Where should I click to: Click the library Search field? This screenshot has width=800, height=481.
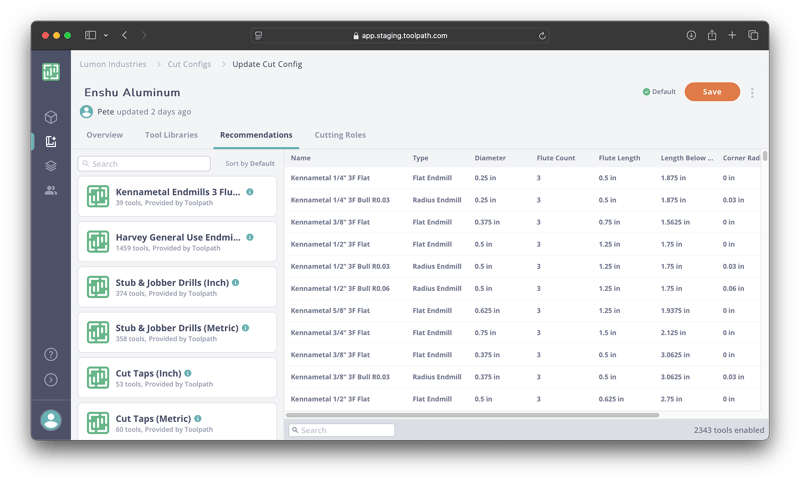144,164
